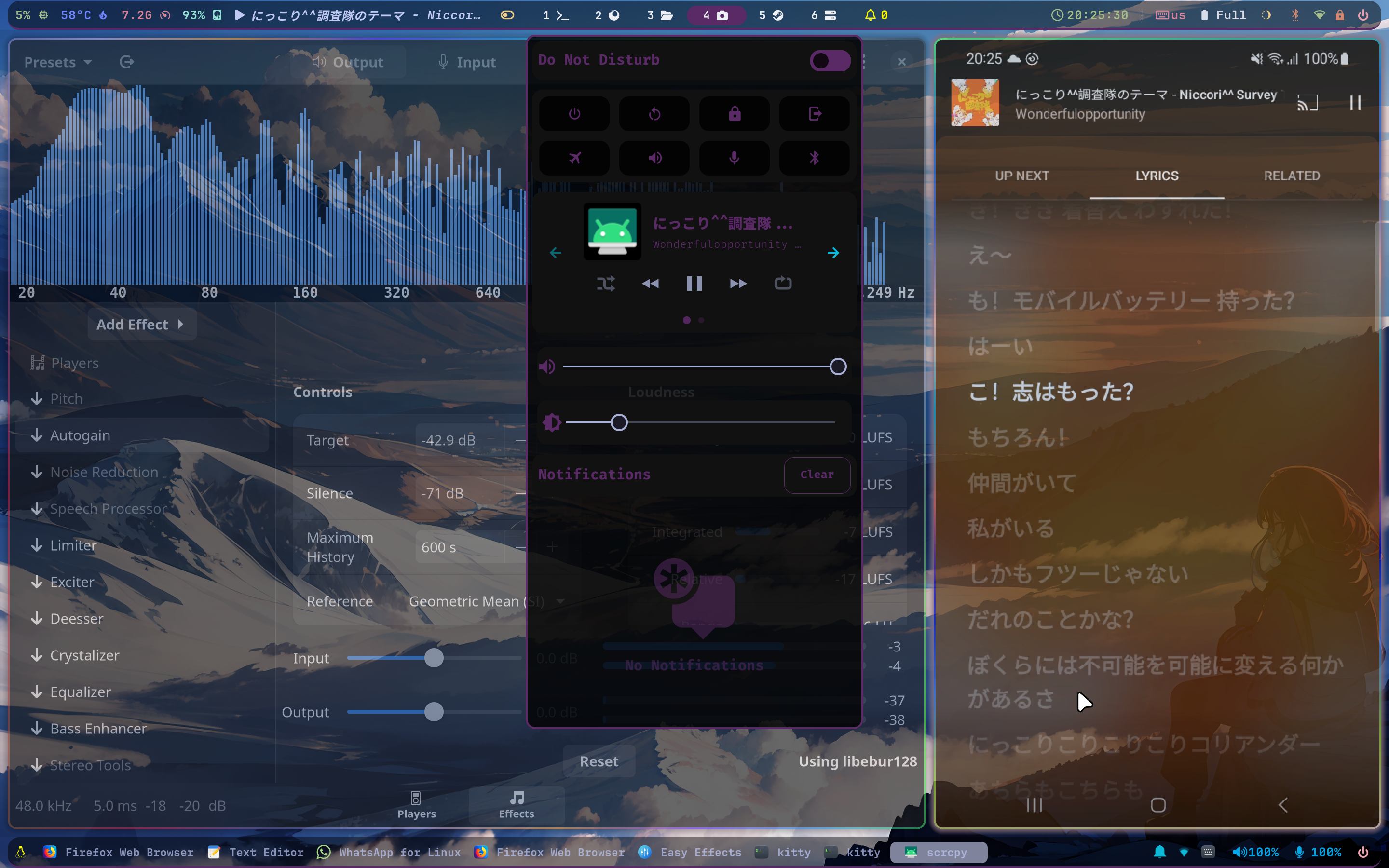Select Stereo Tools effect

[141, 766]
